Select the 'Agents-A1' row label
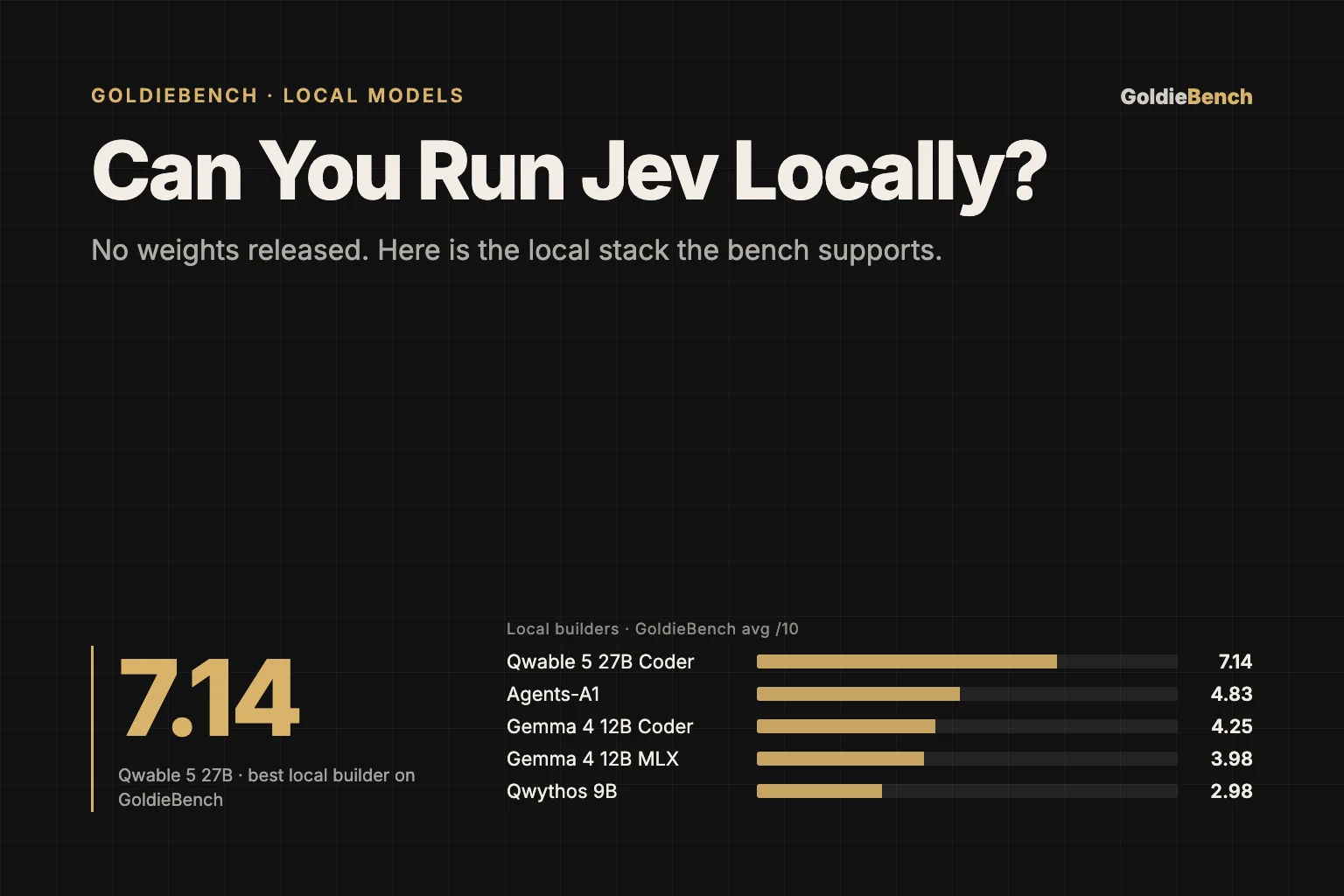The height and width of the screenshot is (896, 1344). coord(553,694)
